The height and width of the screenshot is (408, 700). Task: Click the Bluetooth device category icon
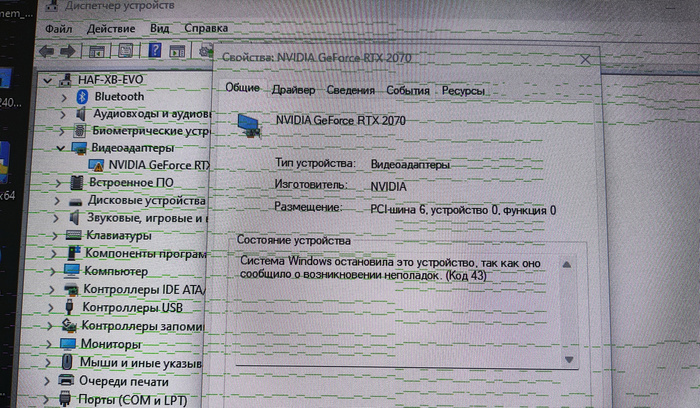pos(80,97)
